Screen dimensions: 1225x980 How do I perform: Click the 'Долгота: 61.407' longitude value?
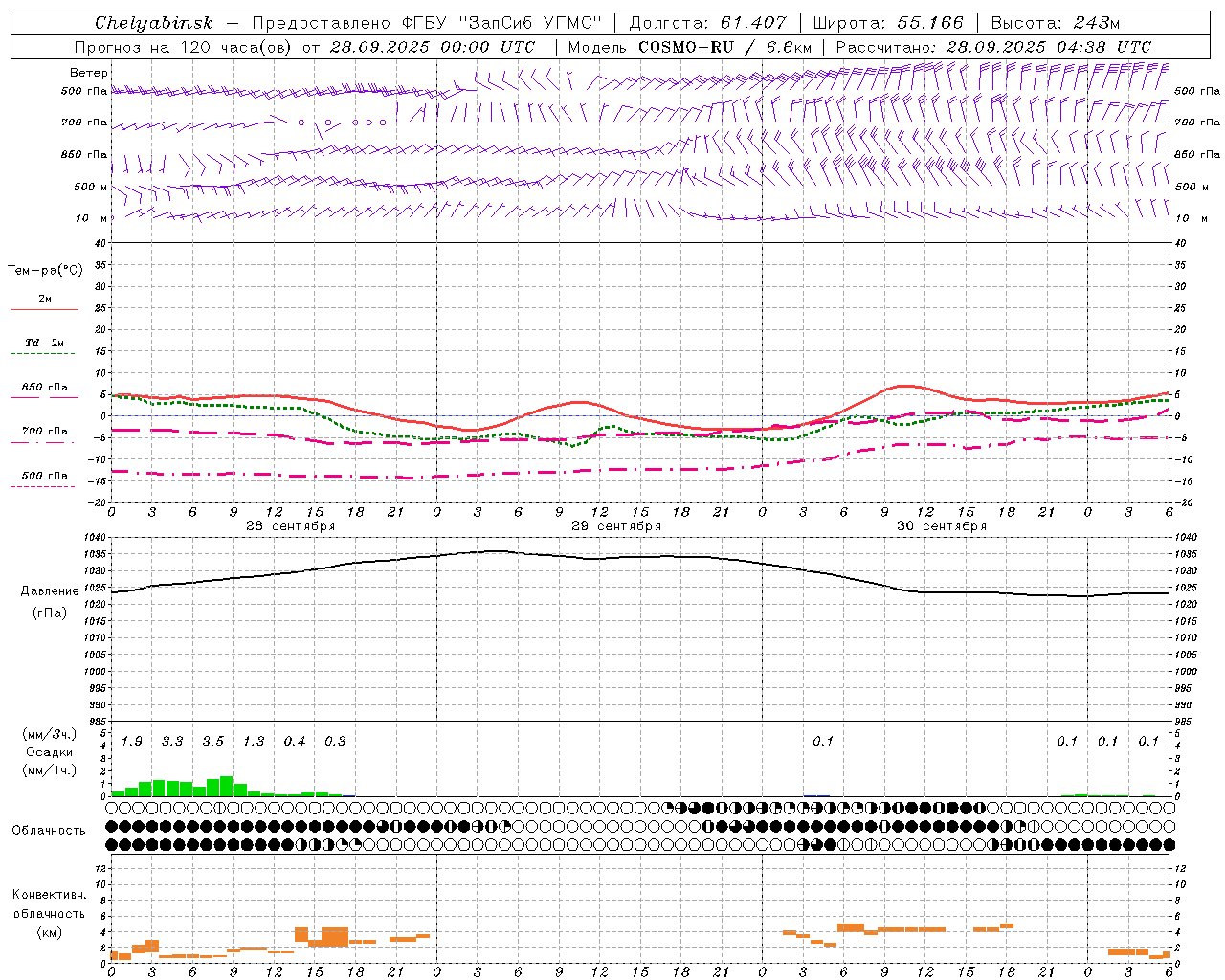coord(707,23)
